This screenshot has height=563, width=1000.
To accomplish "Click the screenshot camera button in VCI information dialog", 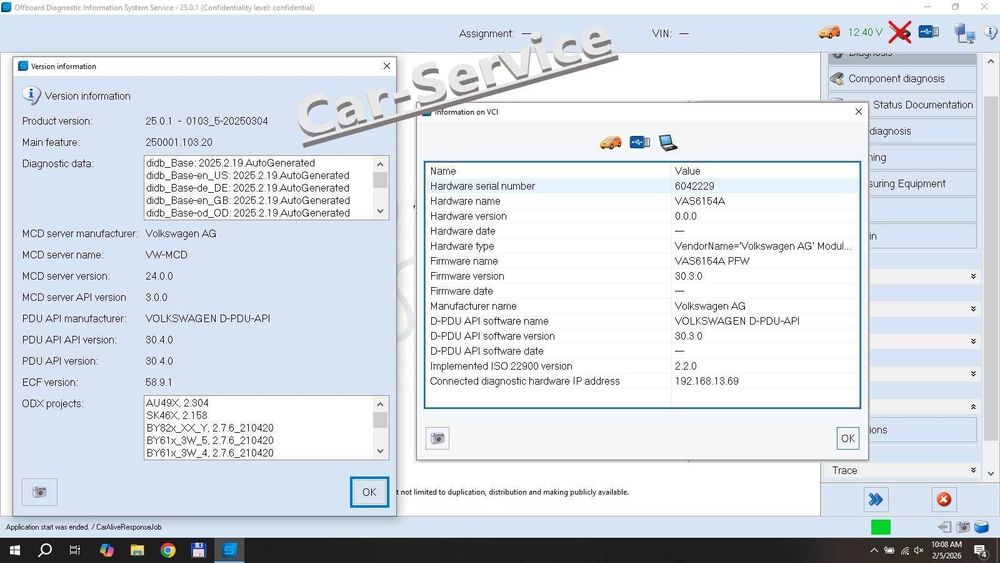I will coord(438,438).
